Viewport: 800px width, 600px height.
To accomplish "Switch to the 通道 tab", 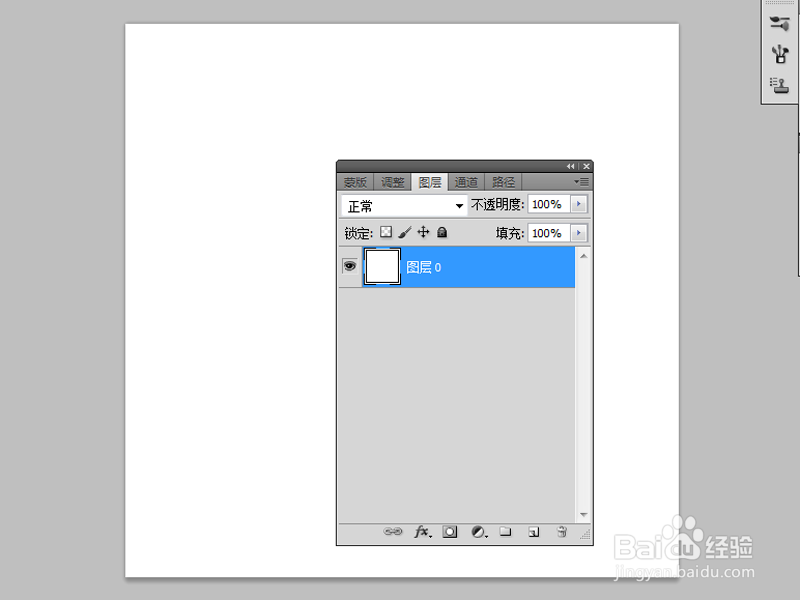I will 466,182.
